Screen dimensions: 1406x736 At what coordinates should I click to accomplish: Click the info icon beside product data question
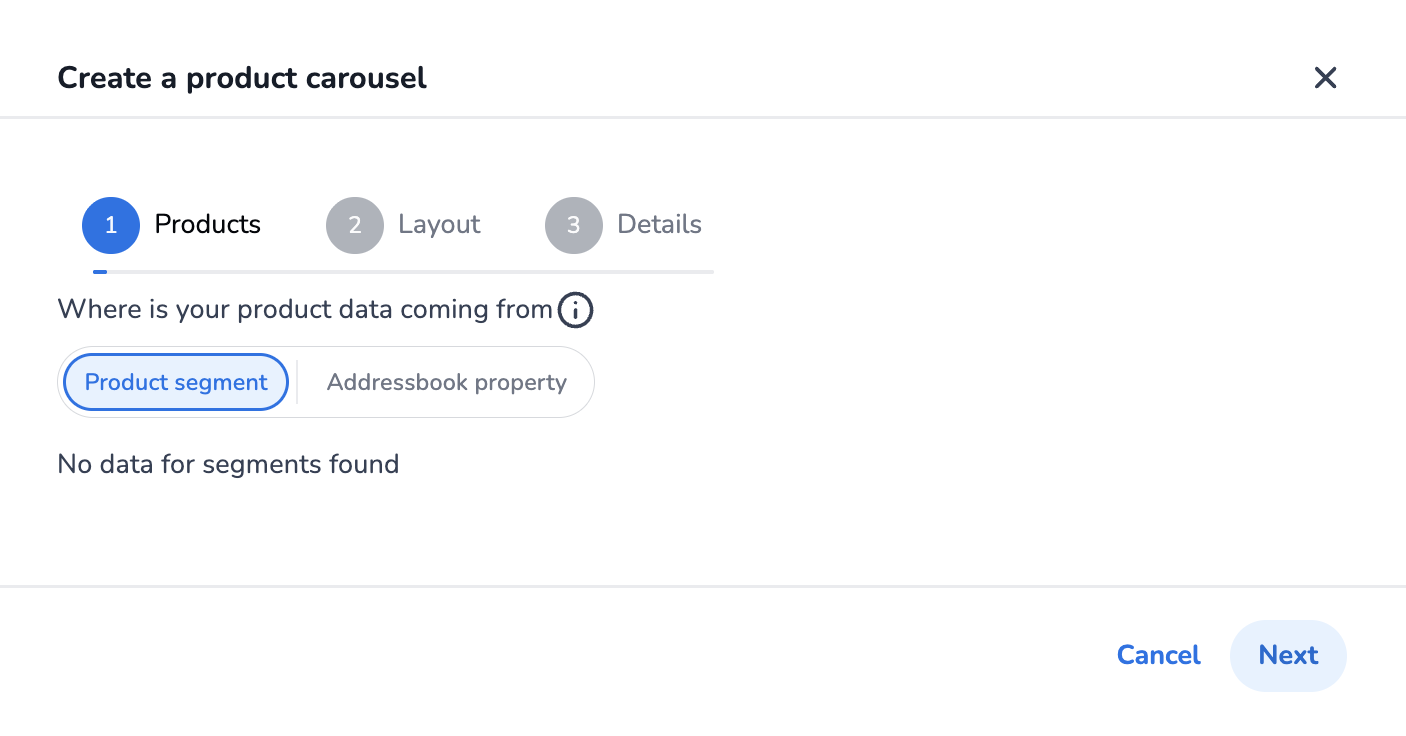pos(575,310)
